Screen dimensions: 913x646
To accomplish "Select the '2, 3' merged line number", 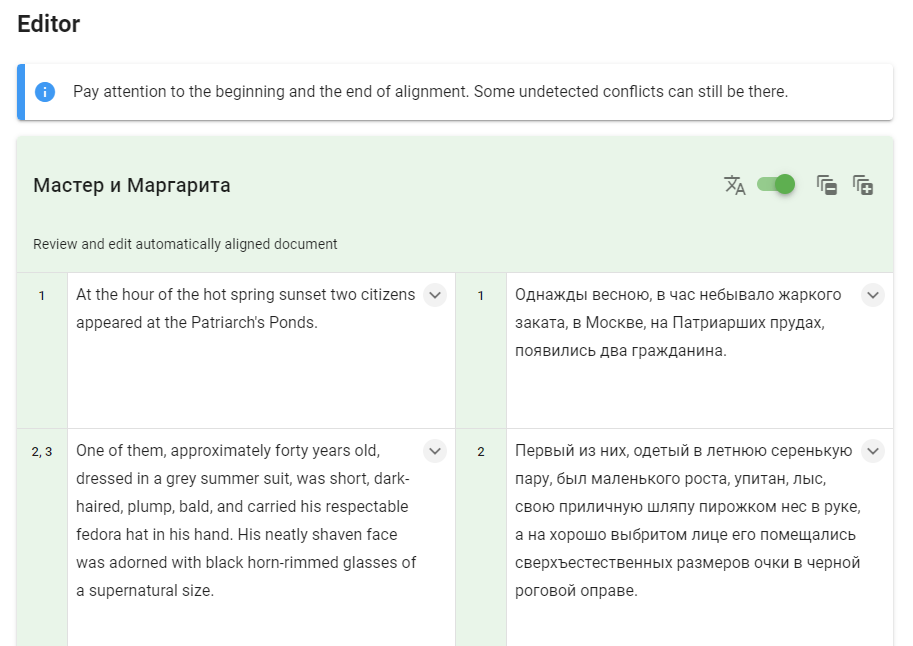I will point(42,452).
